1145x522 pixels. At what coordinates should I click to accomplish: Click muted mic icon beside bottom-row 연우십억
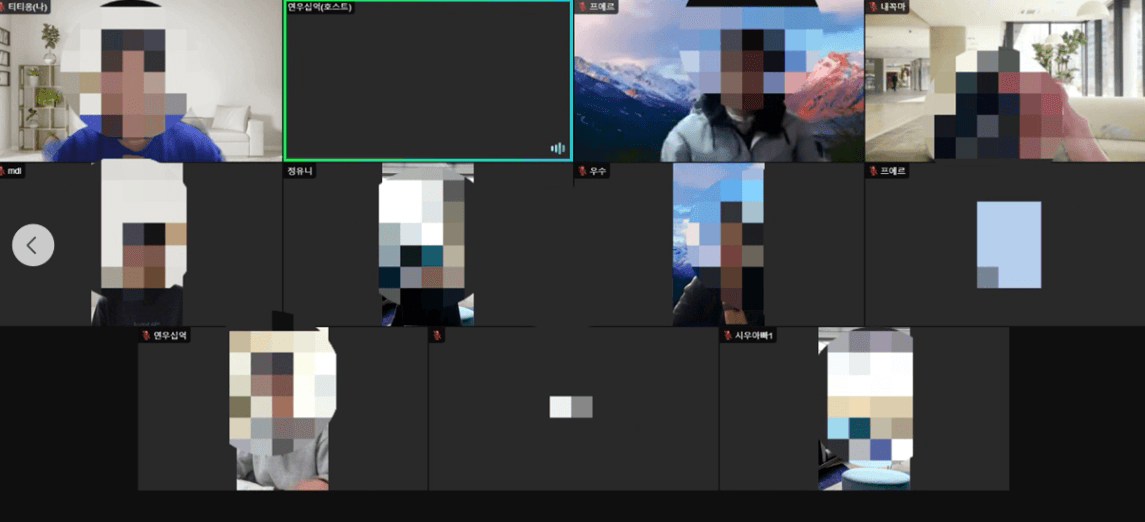point(146,335)
